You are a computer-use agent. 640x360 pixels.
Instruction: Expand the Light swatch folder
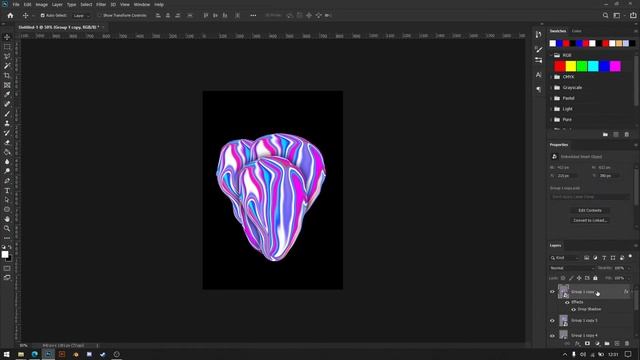point(551,109)
